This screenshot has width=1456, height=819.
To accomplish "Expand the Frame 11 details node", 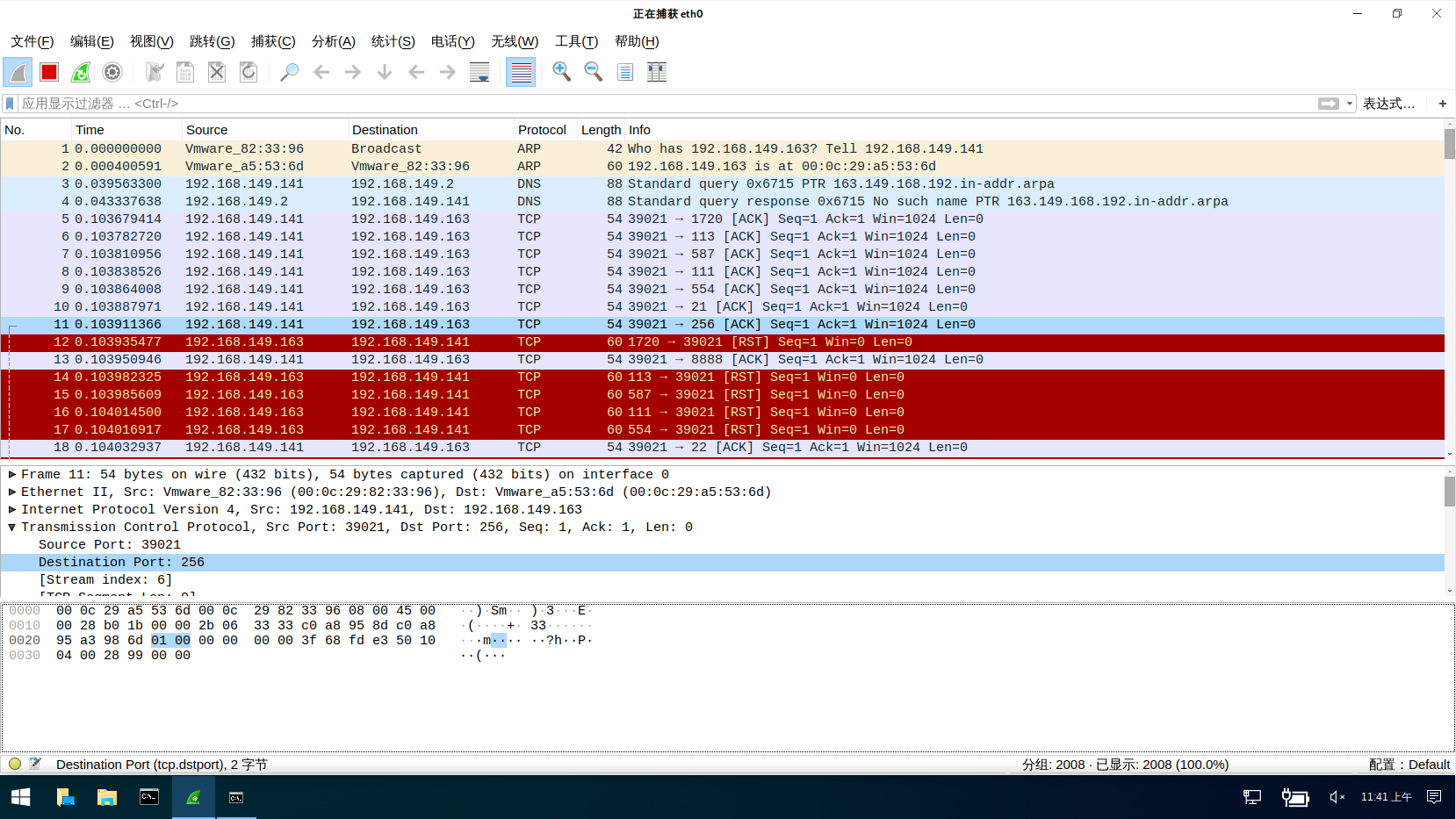I will [x=12, y=474].
